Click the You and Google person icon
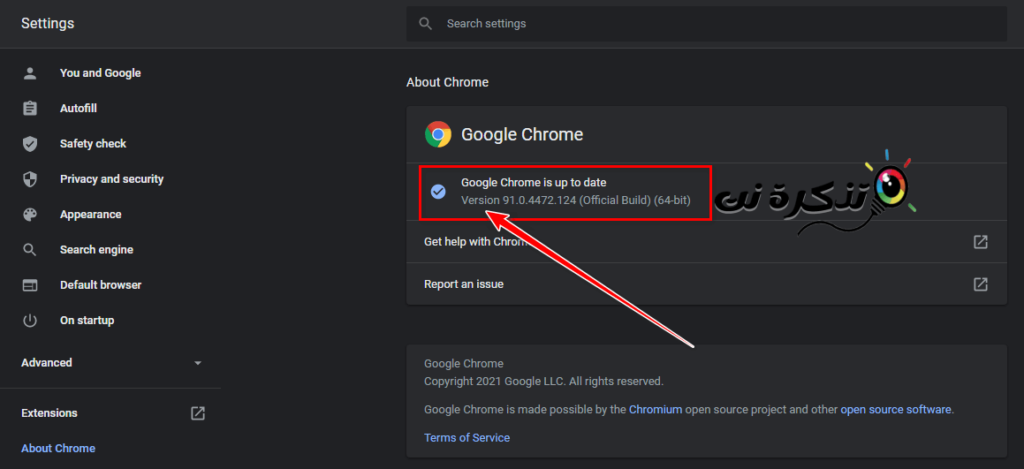 tap(30, 73)
